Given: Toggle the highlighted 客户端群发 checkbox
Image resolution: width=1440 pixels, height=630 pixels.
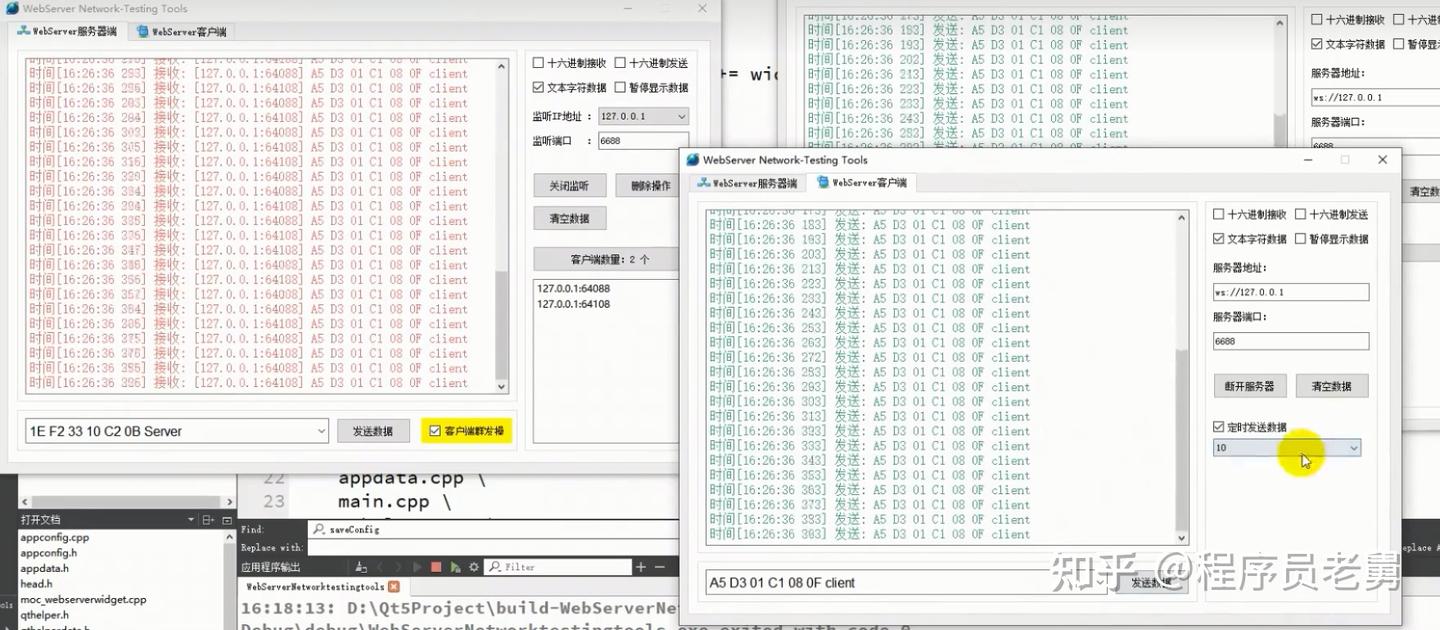Looking at the screenshot, I should click(x=436, y=430).
